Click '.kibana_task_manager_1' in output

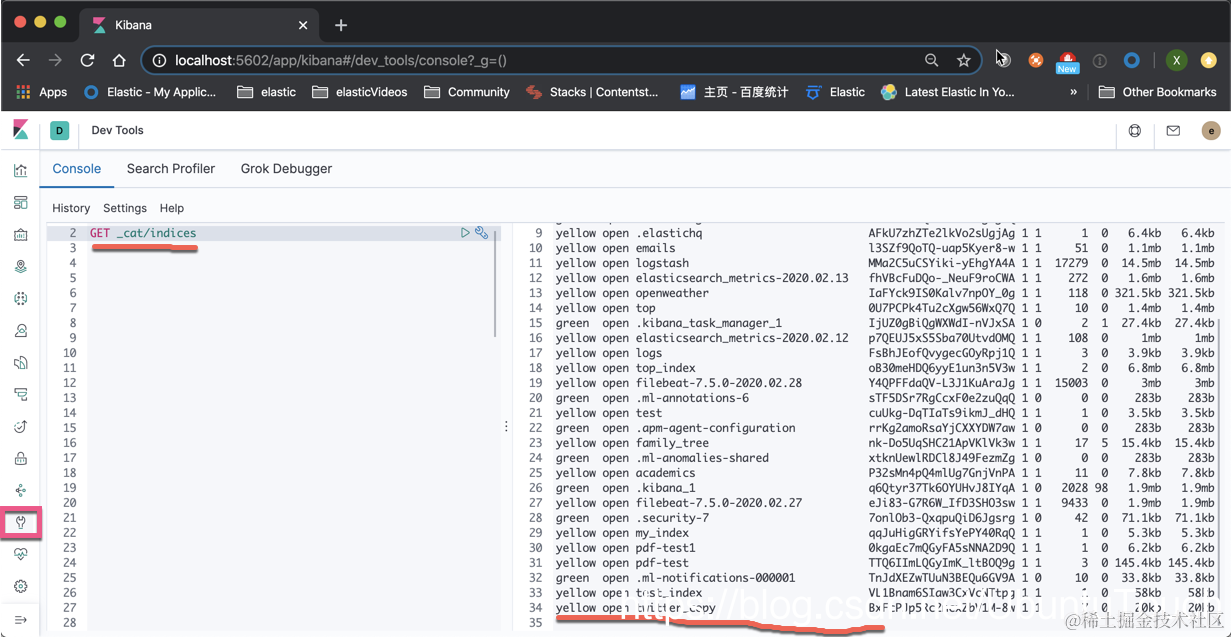708,323
